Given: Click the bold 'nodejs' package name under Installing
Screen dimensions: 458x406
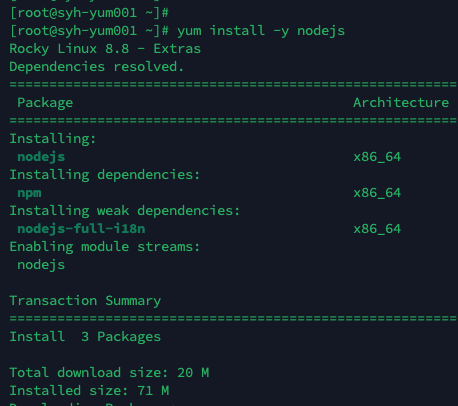Looking at the screenshot, I should pos(41,157).
